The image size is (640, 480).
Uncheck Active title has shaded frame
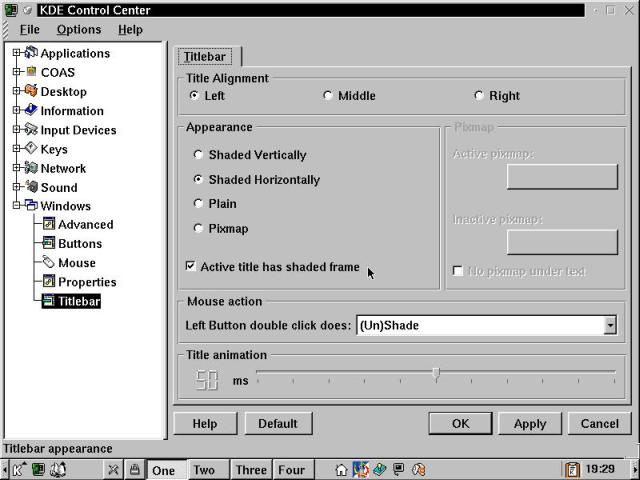(191, 267)
